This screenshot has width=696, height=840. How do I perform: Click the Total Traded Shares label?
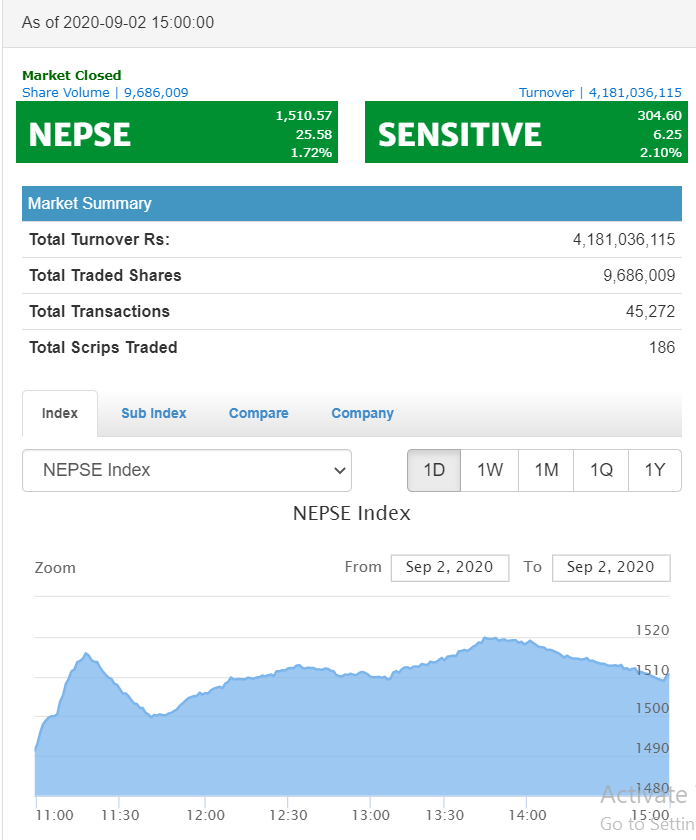point(106,275)
